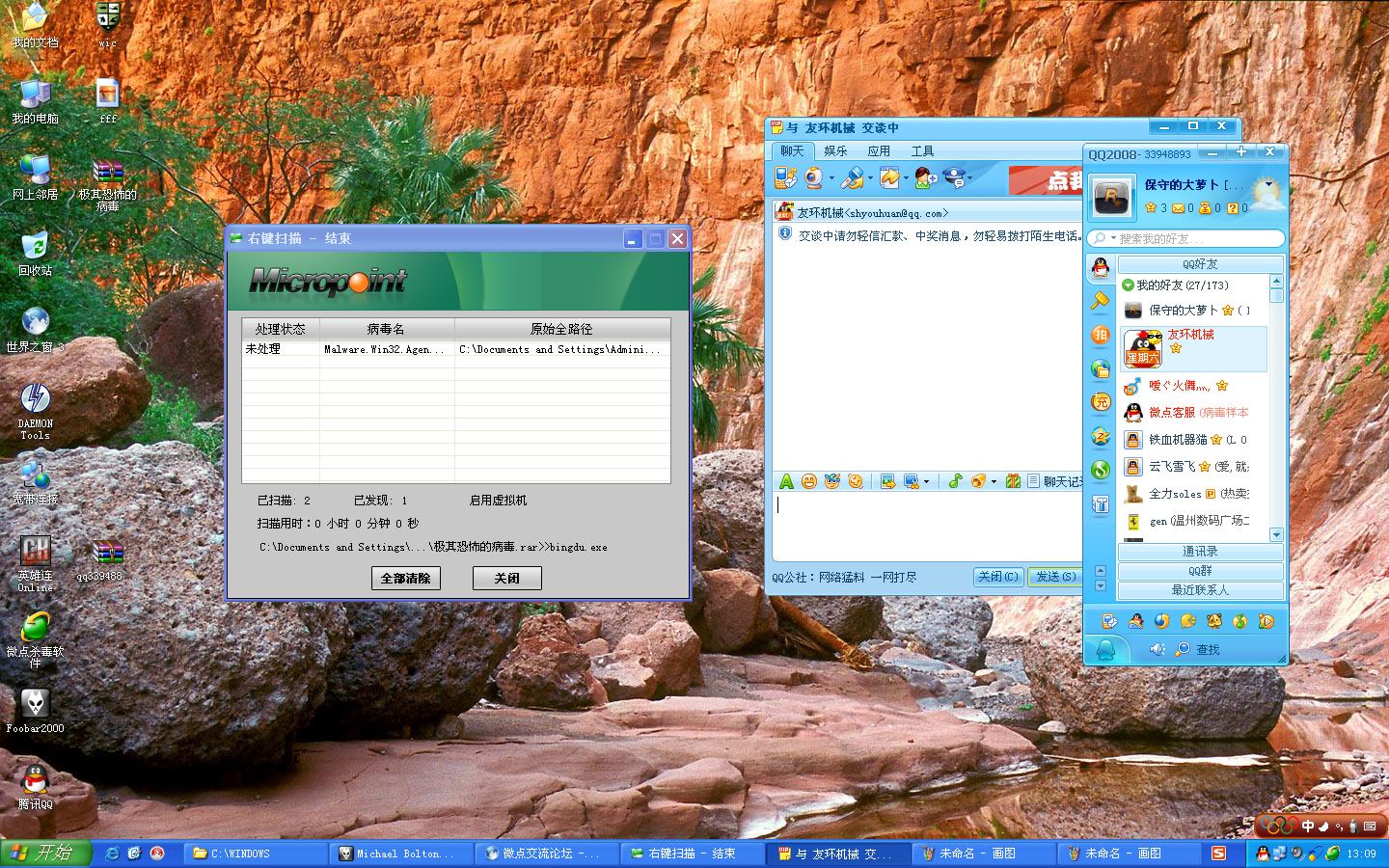Click the magic emoticon icon
This screenshot has width=1389, height=868.
[832, 481]
